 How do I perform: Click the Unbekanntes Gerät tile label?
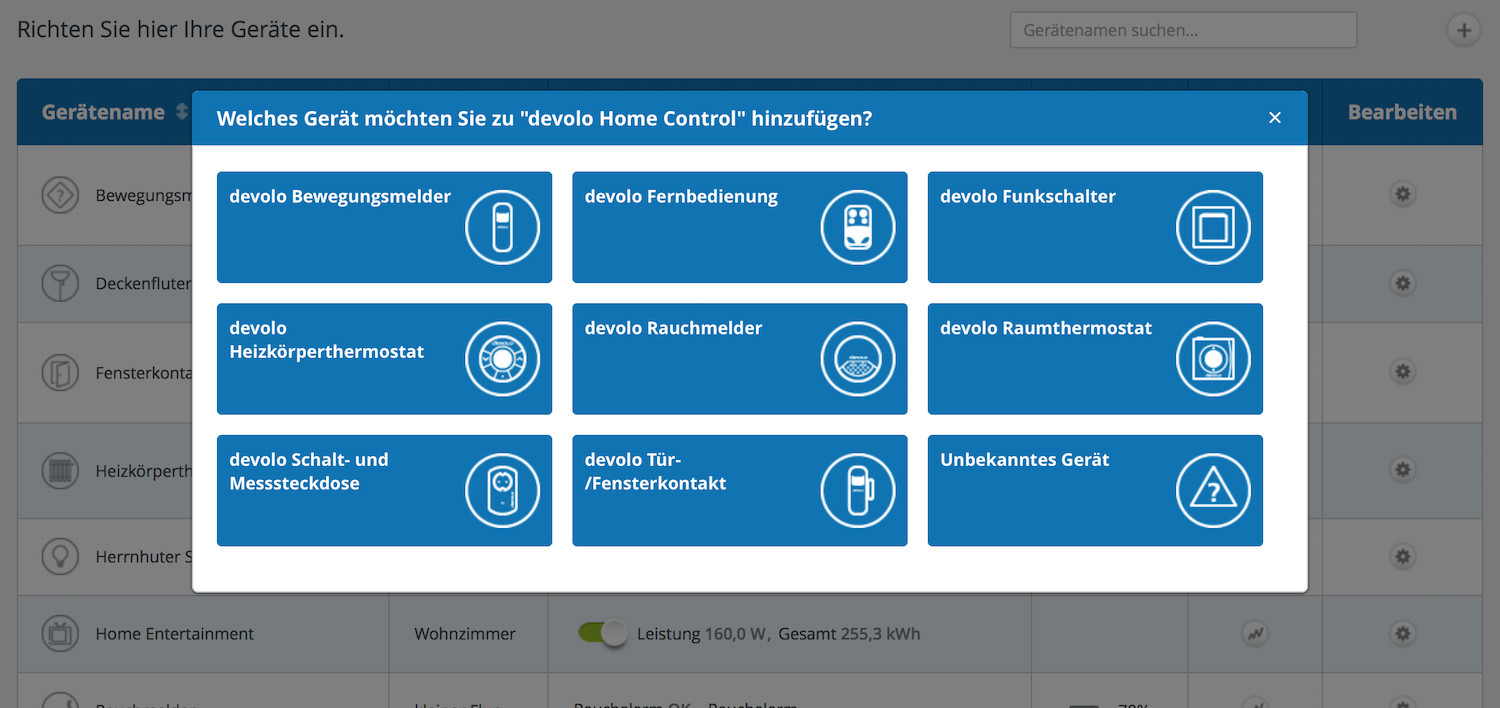point(1025,460)
